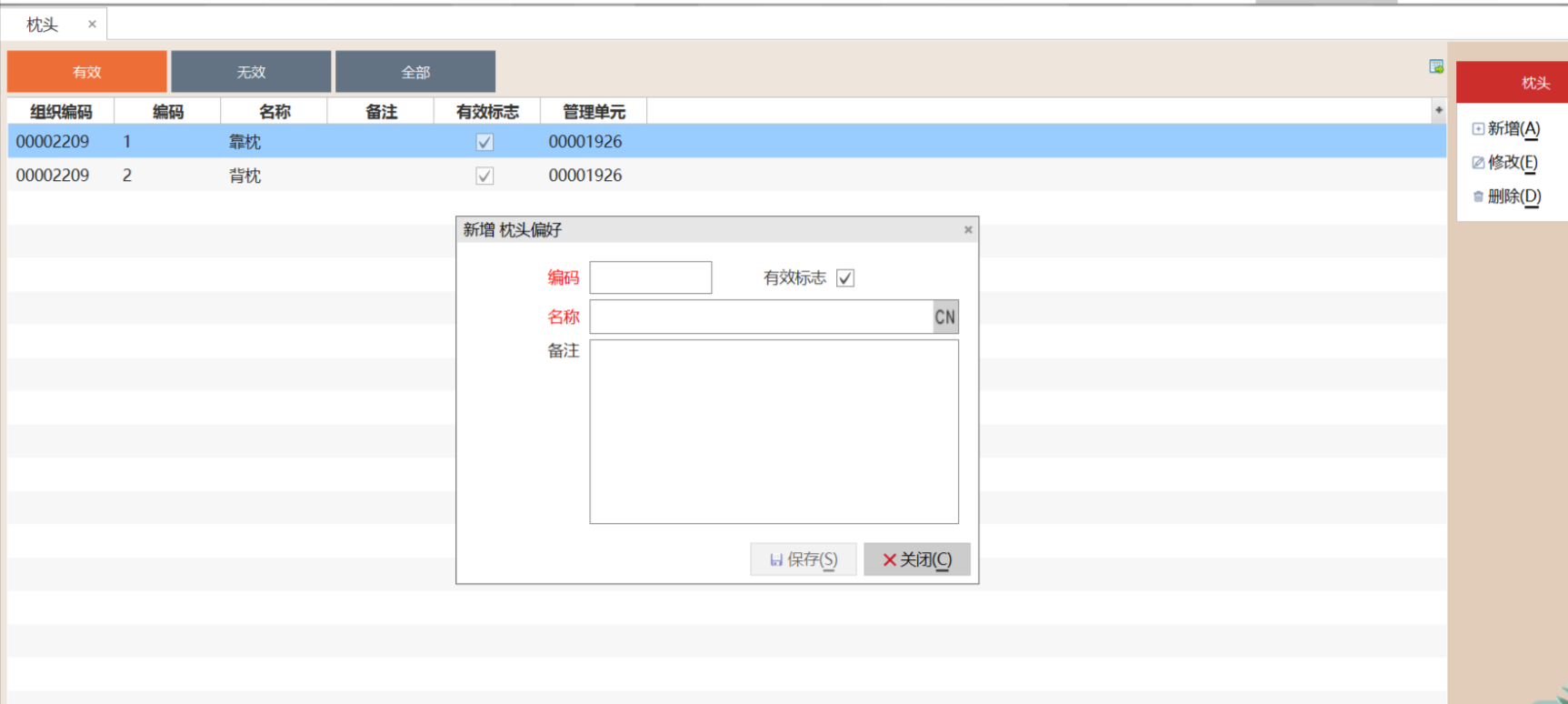The image size is (1568, 704).
Task: Click the CN language button beside the 名称 field
Action: tap(945, 317)
